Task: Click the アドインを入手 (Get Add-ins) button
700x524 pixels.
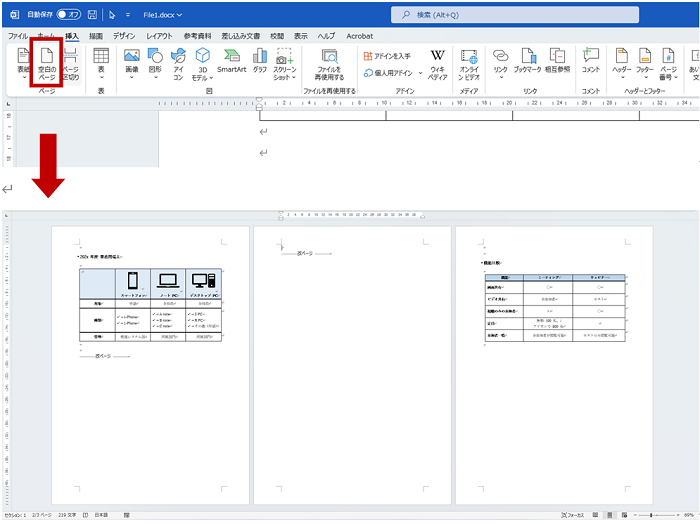Action: (387, 56)
